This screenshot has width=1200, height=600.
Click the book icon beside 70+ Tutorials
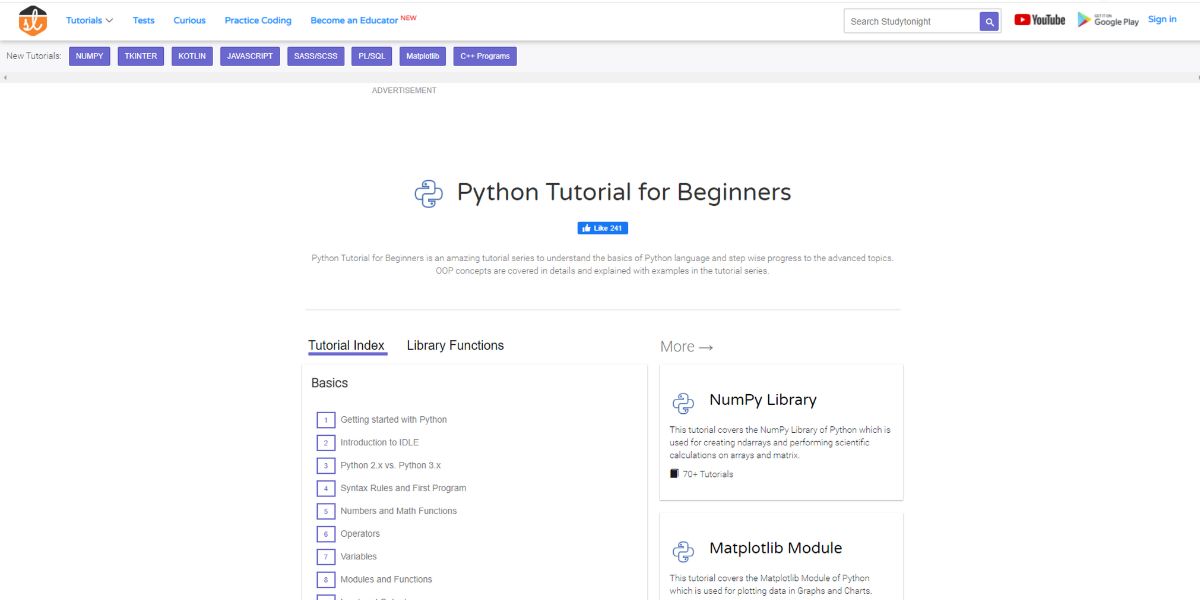(673, 472)
